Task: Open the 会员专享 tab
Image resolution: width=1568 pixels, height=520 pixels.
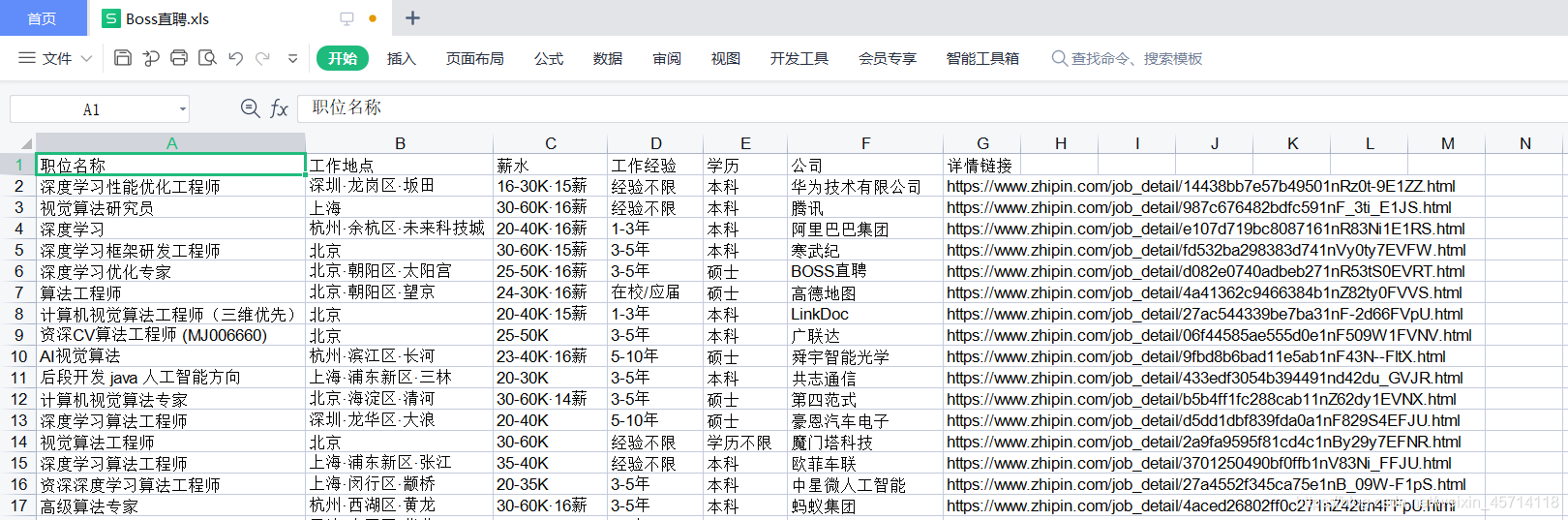Action: pos(888,58)
